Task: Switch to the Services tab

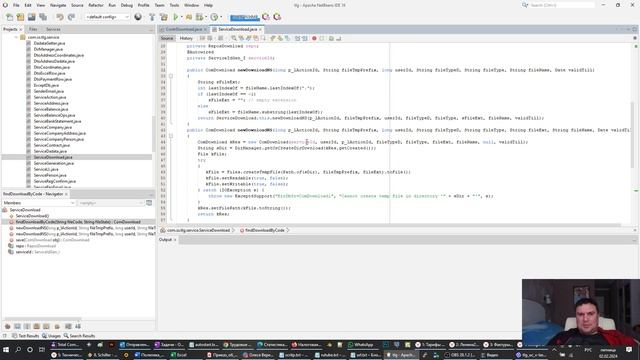Action: pyautogui.click(x=53, y=29)
